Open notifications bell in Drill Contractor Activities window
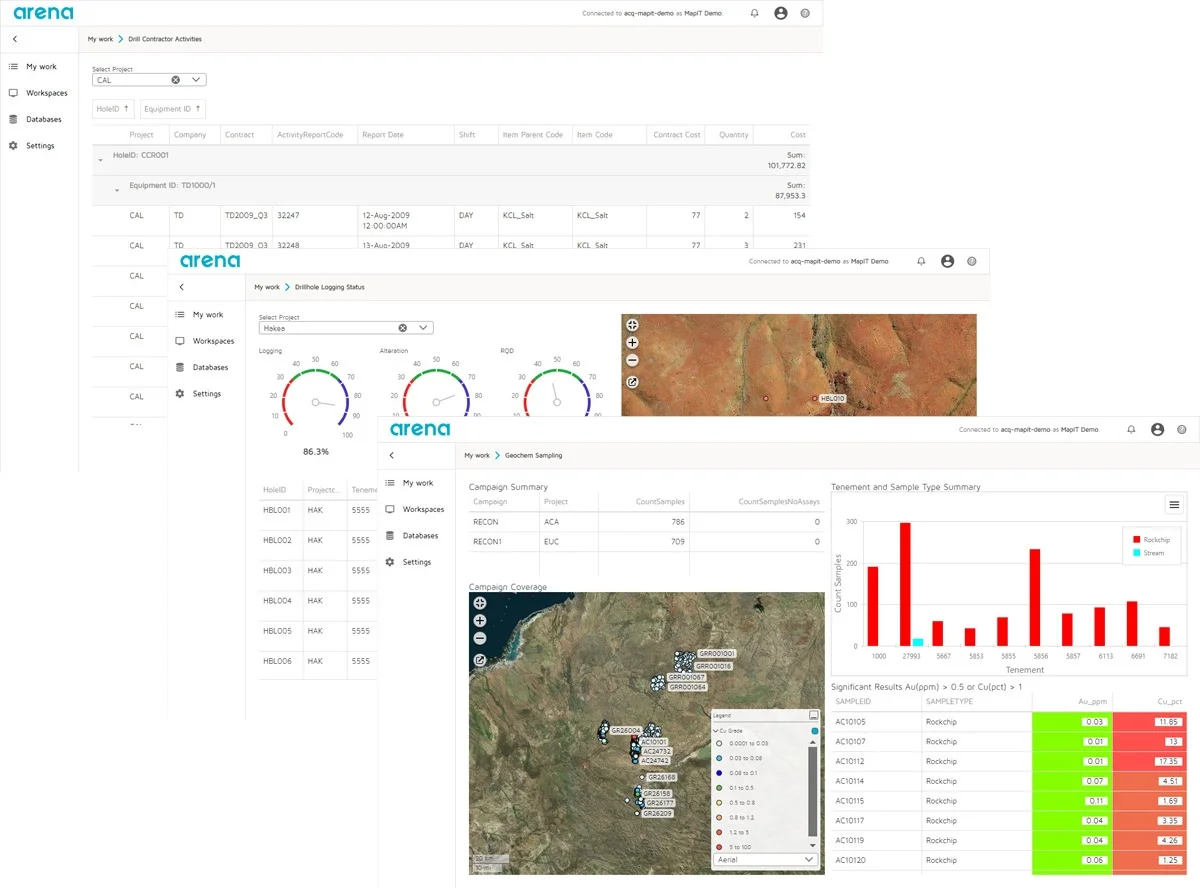 (x=755, y=14)
